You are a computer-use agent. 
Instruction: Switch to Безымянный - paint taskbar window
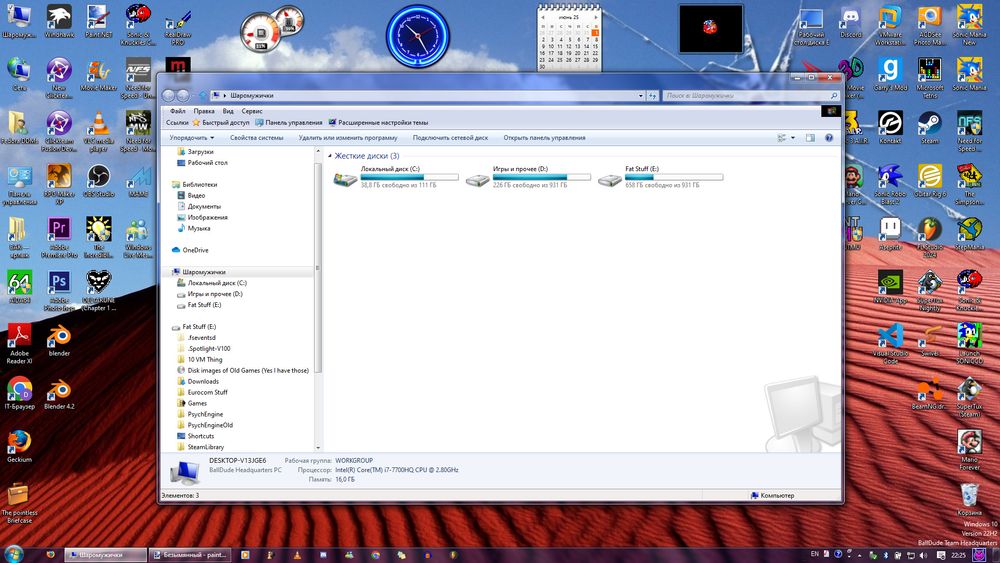coord(189,555)
